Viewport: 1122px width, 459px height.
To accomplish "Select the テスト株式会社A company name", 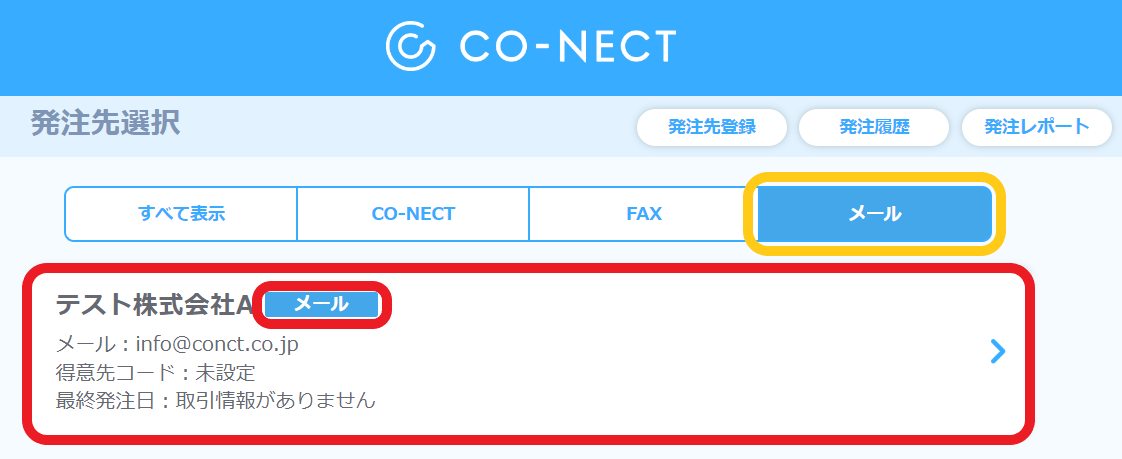I will coord(155,305).
